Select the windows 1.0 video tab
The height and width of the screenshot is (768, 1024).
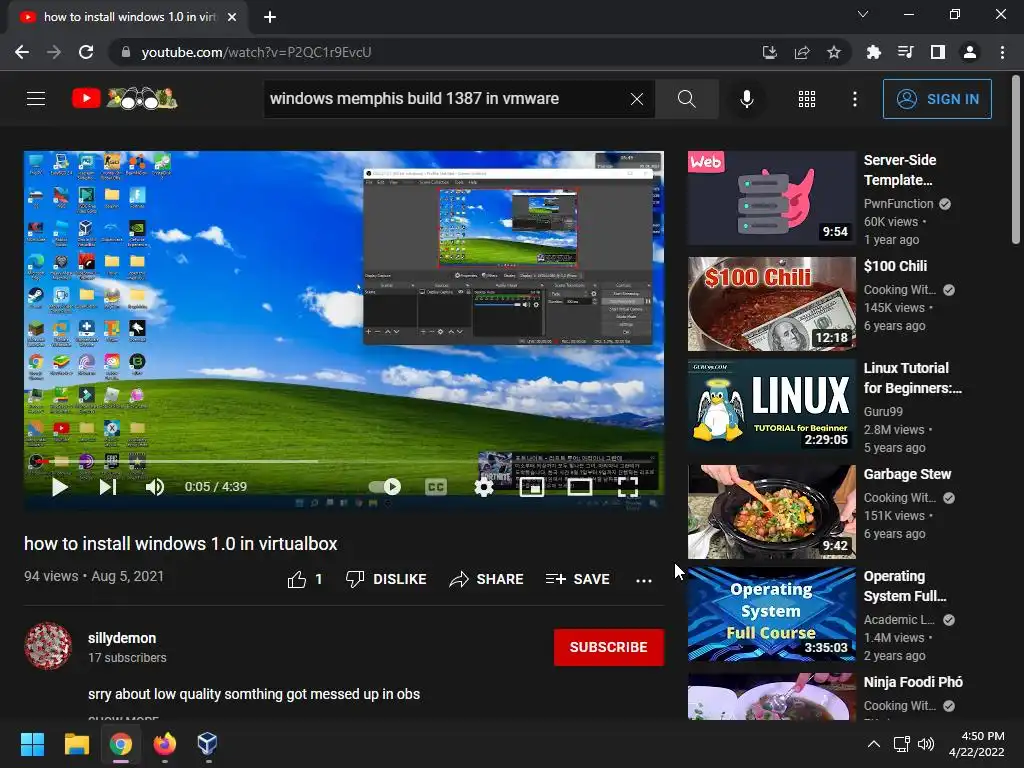(128, 17)
